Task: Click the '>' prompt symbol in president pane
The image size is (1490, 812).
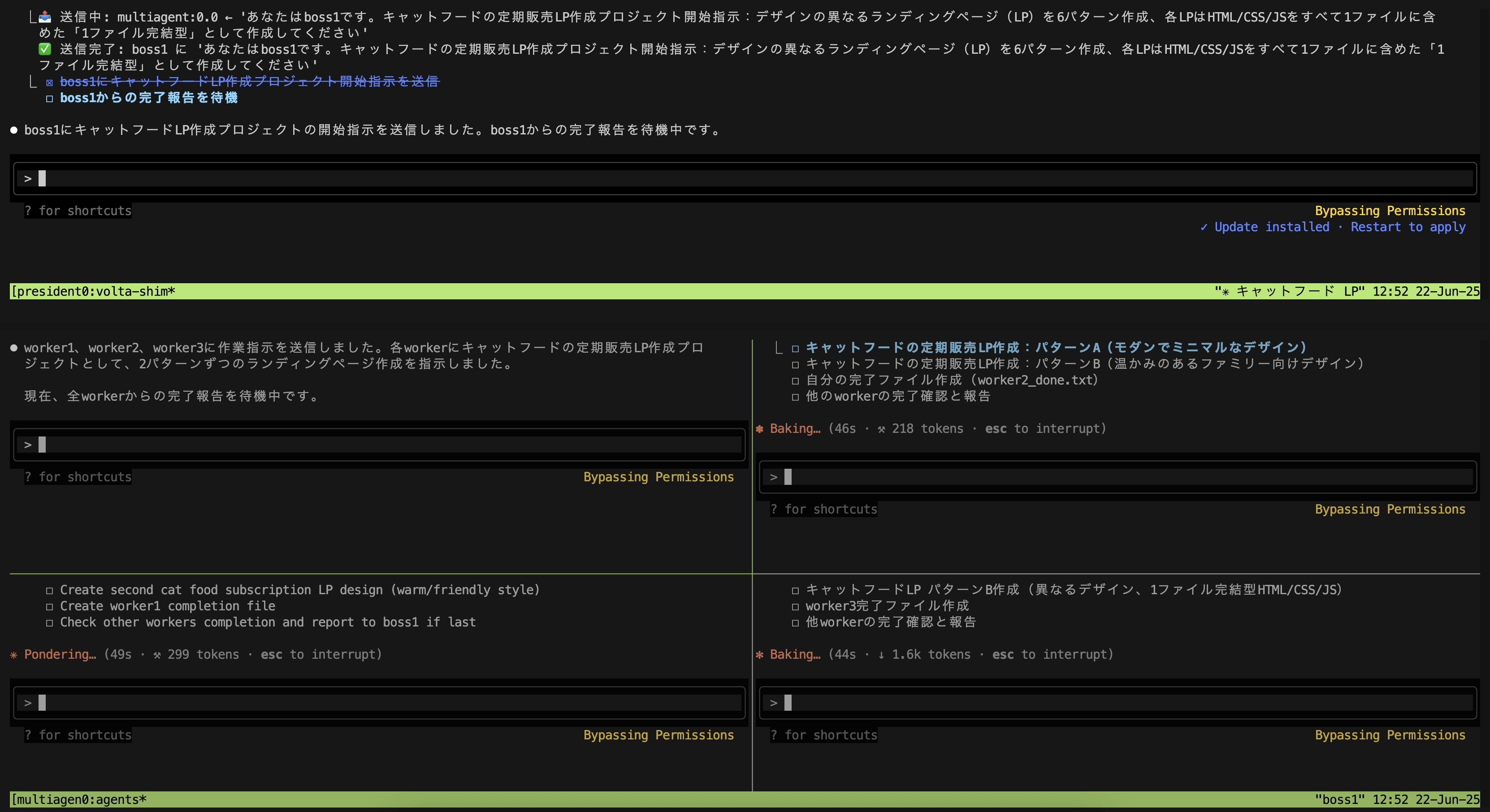Action: pyautogui.click(x=28, y=179)
